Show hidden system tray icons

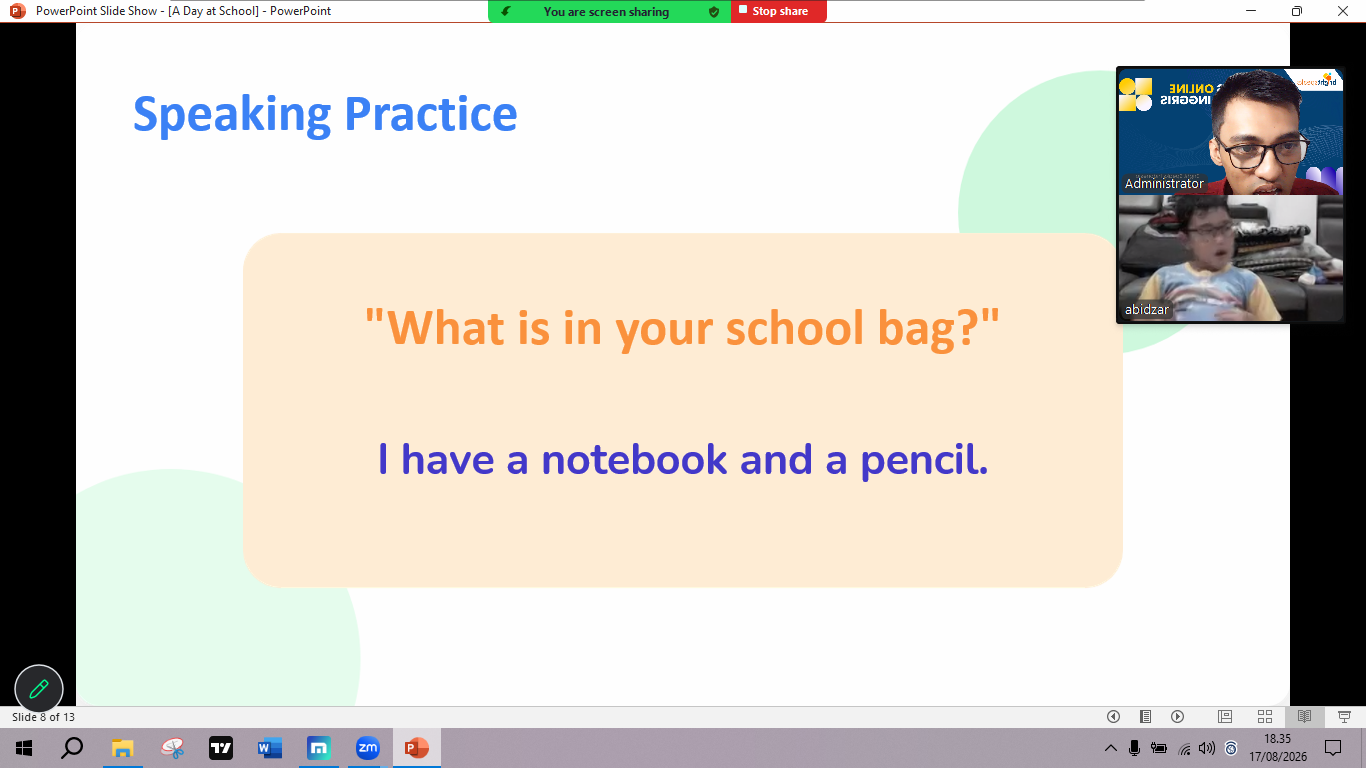coord(1110,748)
